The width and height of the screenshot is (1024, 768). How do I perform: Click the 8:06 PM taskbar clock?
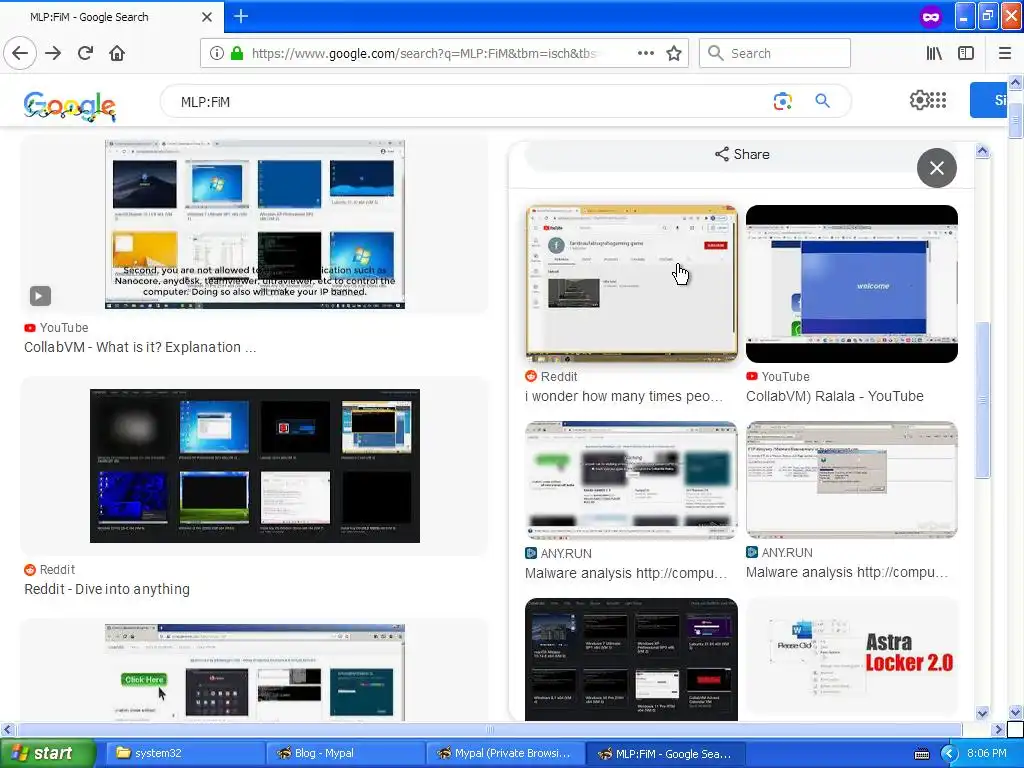987,753
